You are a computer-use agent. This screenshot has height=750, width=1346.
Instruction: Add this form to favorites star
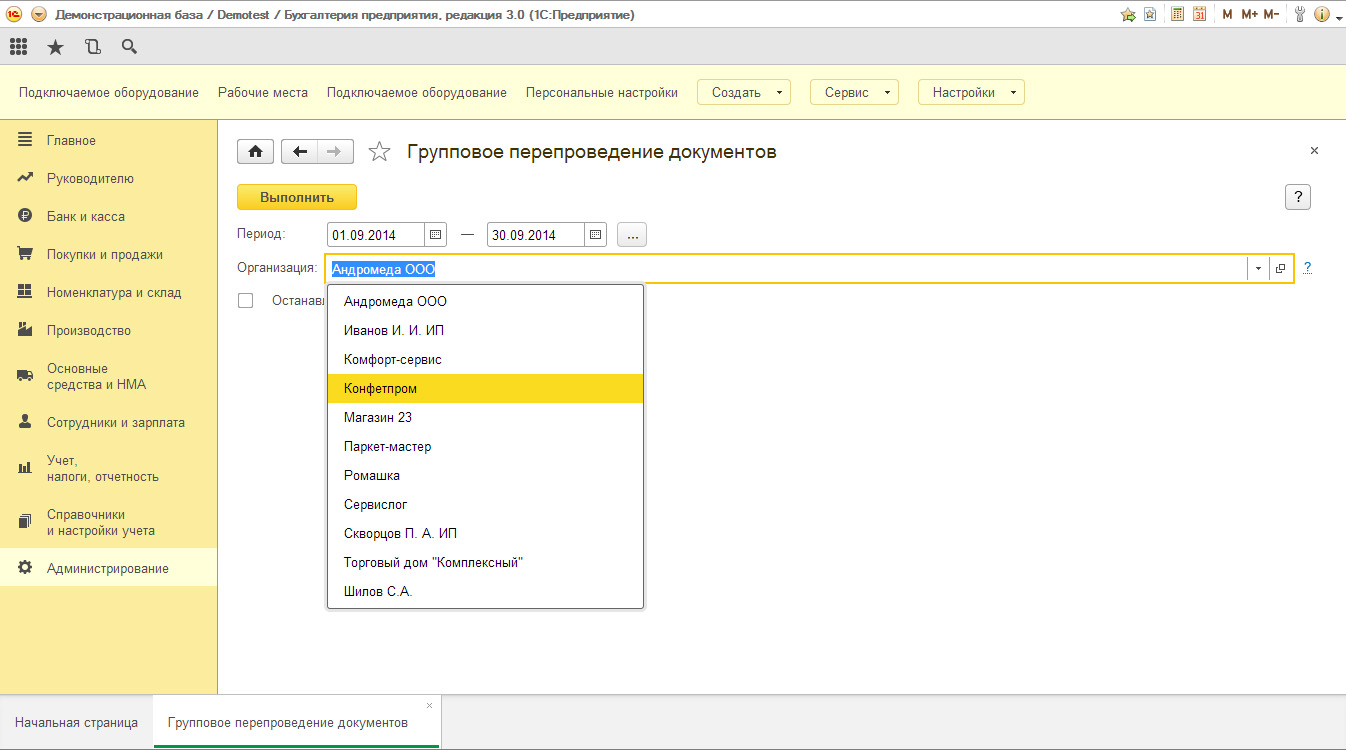379,151
